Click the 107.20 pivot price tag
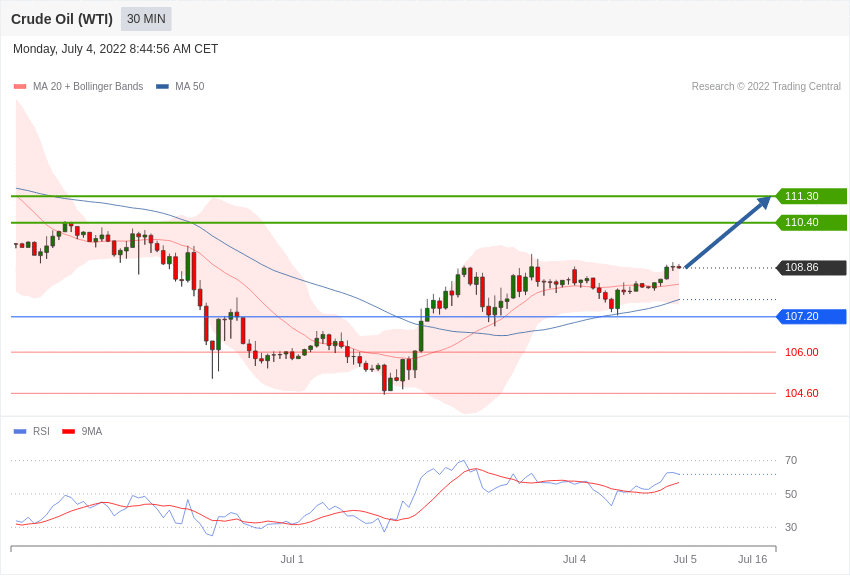Screen dimensions: 850x576 (811, 316)
